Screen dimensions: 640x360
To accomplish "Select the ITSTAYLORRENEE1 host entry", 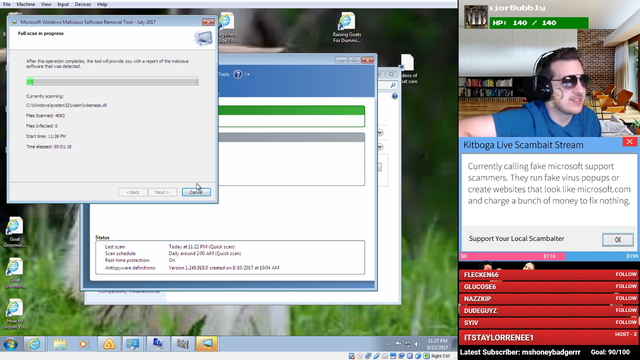I will coord(549,338).
